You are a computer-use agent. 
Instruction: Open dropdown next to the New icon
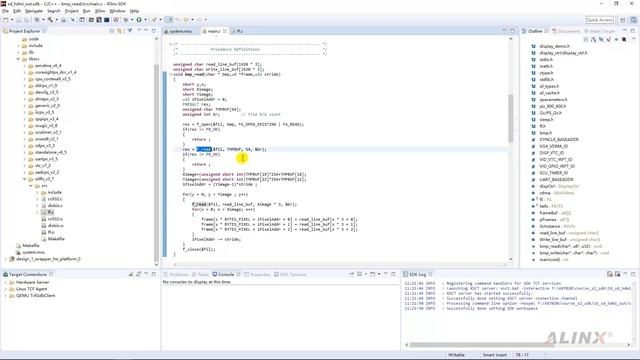tap(12, 20)
